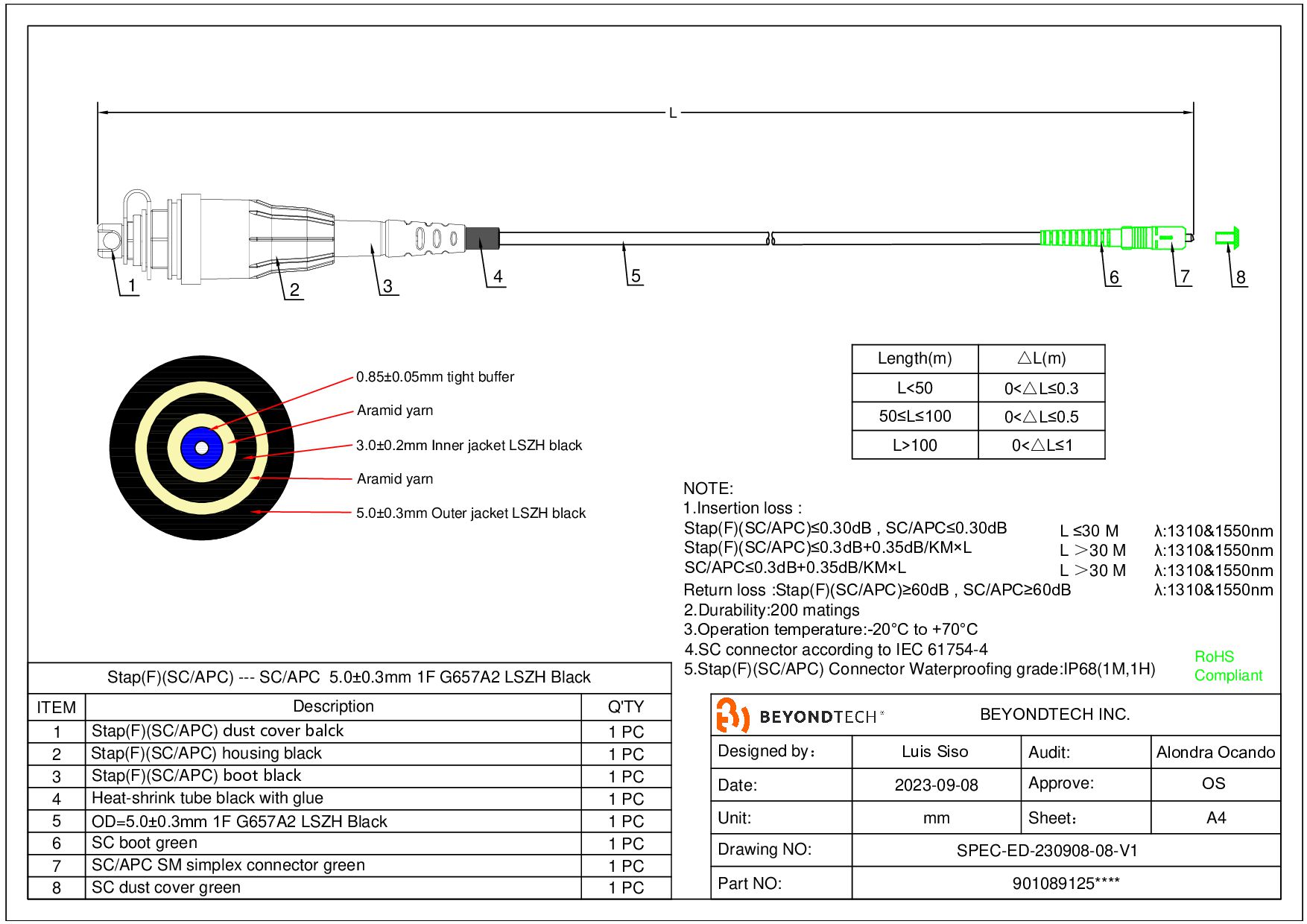
Task: Click the '0<△L≤1' tolerance cell
Action: click(x=1042, y=446)
